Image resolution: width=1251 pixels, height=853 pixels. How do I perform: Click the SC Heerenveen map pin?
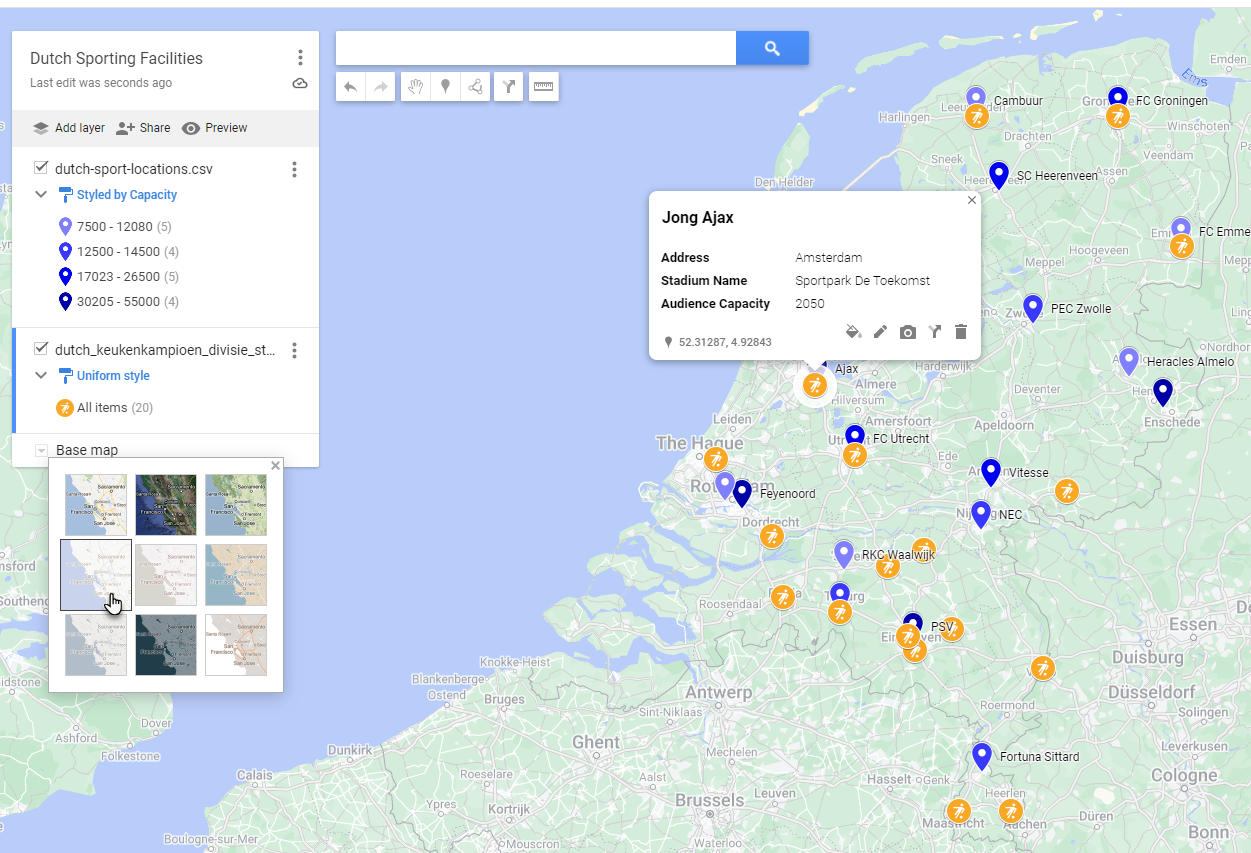[x=998, y=175]
